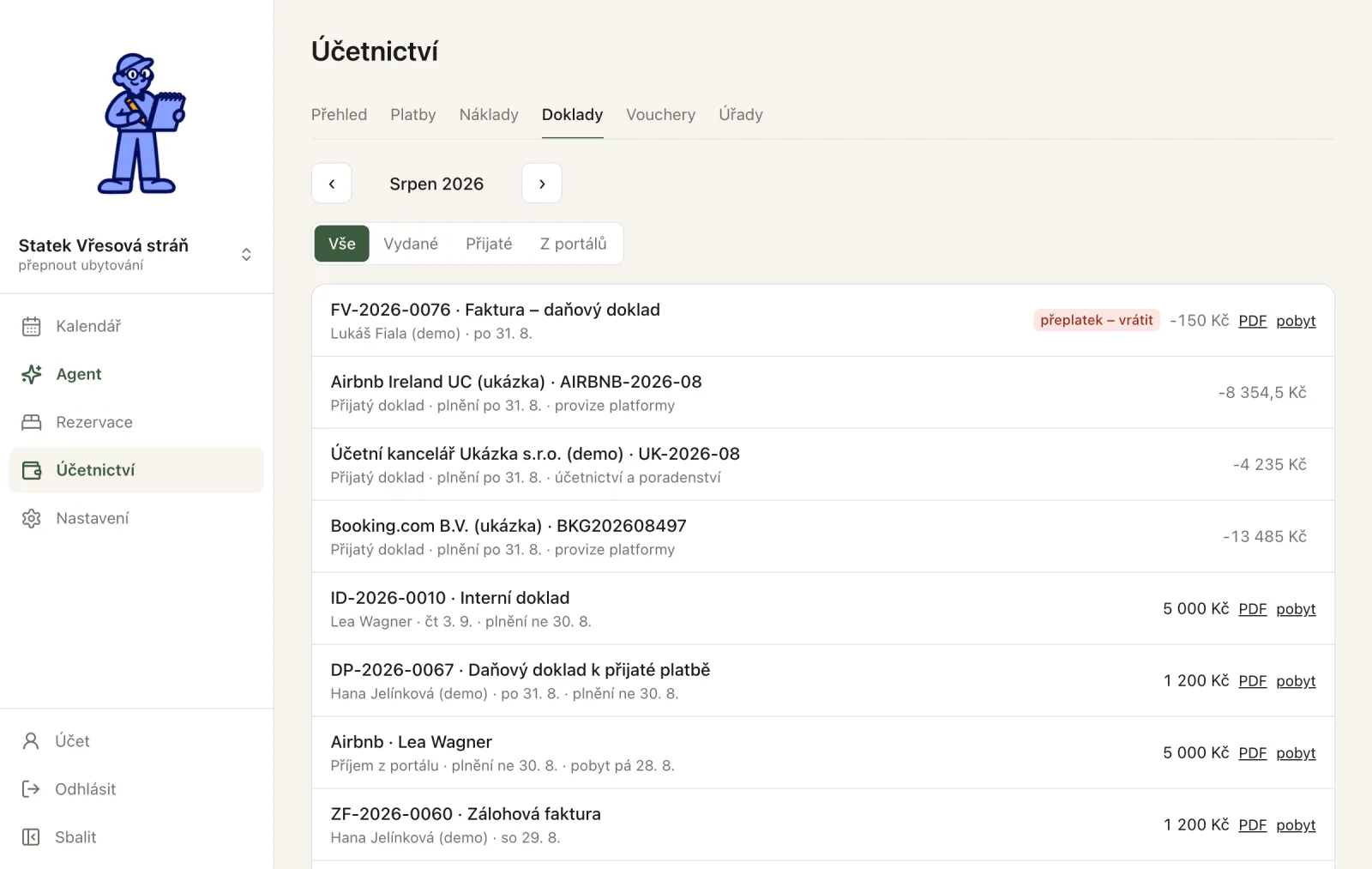Expand the Statek Vřesová stráň accommodation switcher
The image size is (1372, 869).
click(136, 254)
